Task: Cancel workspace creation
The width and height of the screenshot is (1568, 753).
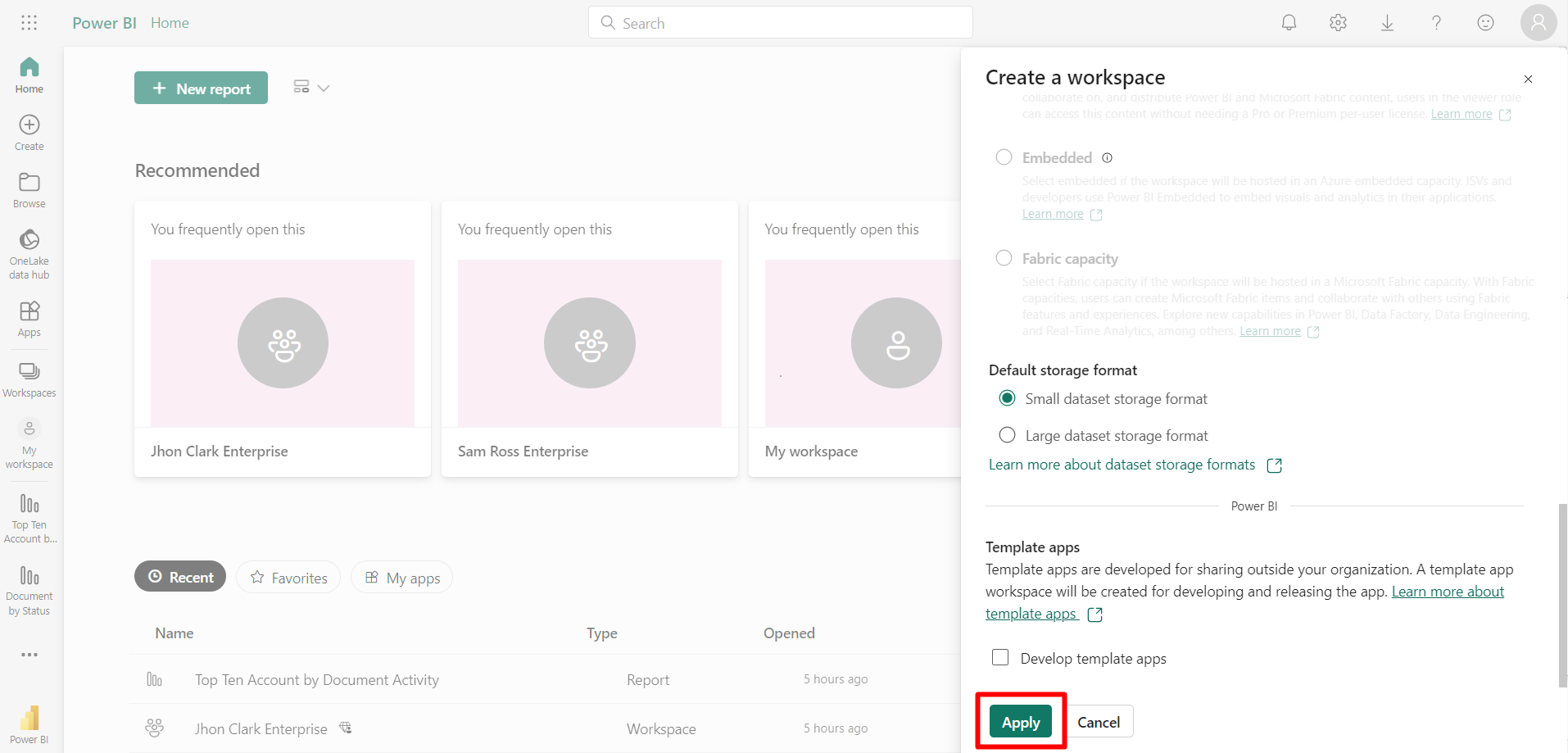Action: click(x=1099, y=721)
